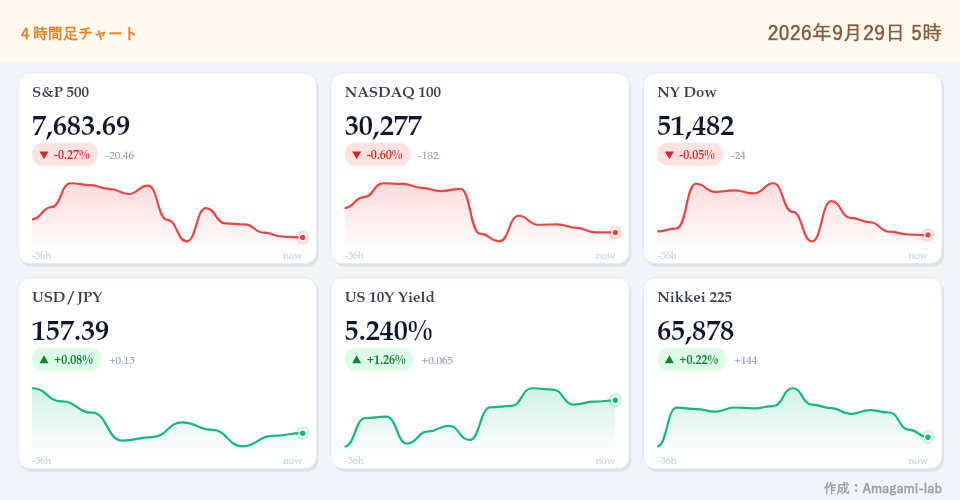The height and width of the screenshot is (500, 960).
Task: Click the +0.13 change text
Action: 122,360
